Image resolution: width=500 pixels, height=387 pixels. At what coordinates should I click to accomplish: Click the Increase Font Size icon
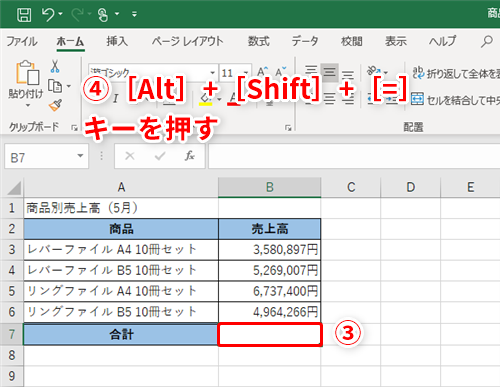pos(262,72)
